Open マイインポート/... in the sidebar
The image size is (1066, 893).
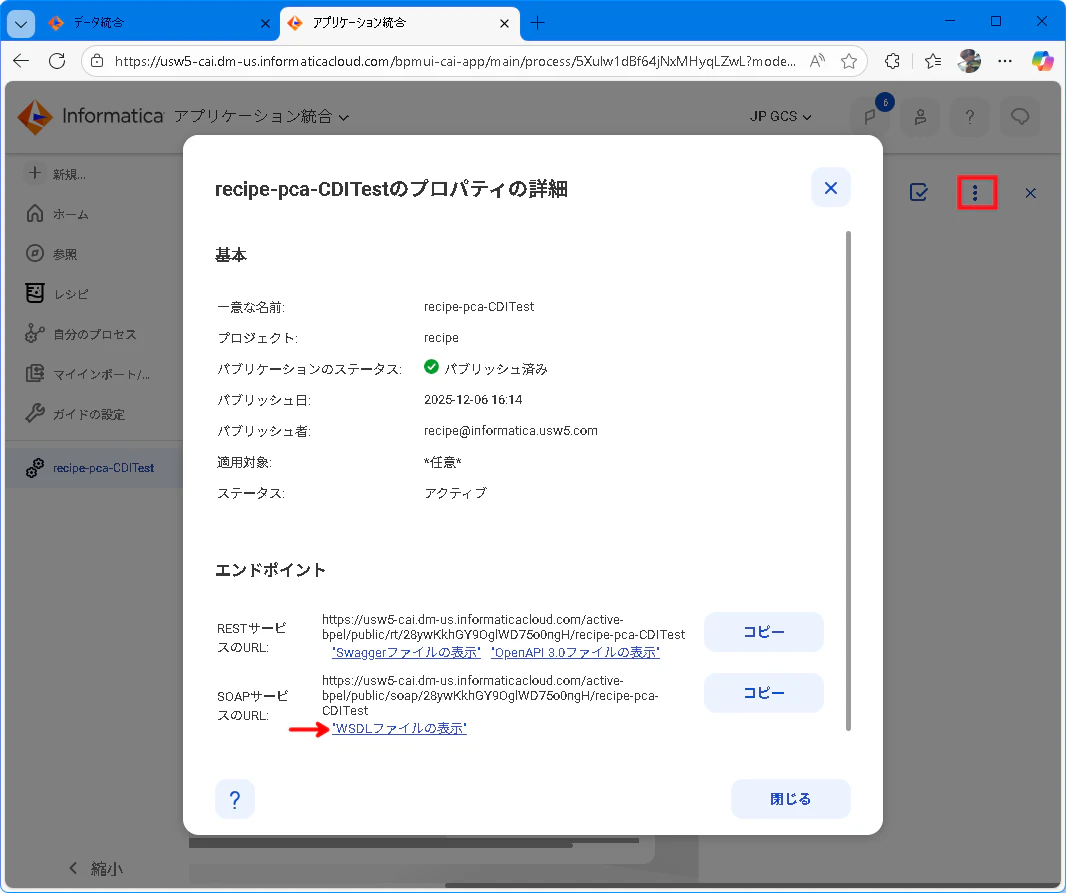click(88, 374)
